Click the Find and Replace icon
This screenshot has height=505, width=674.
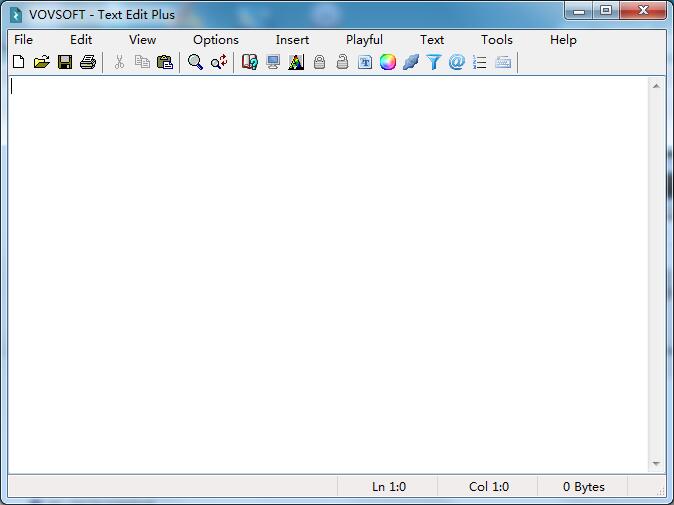pyautogui.click(x=219, y=62)
